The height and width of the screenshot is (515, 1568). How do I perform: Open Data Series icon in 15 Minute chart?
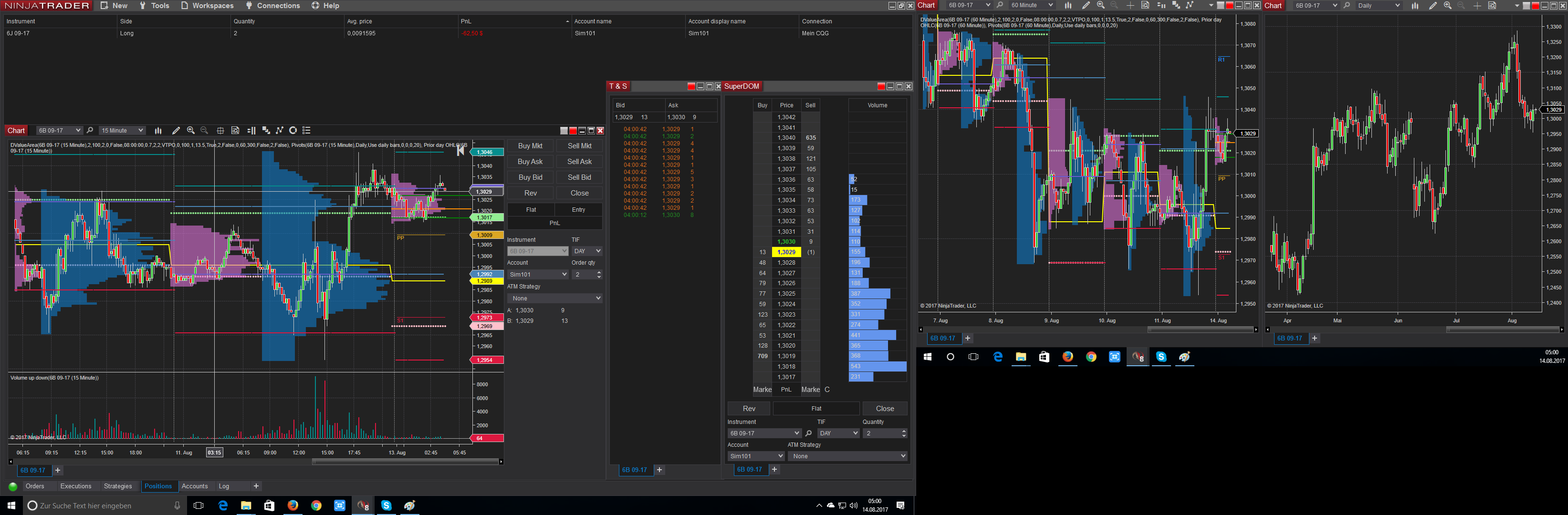158,131
